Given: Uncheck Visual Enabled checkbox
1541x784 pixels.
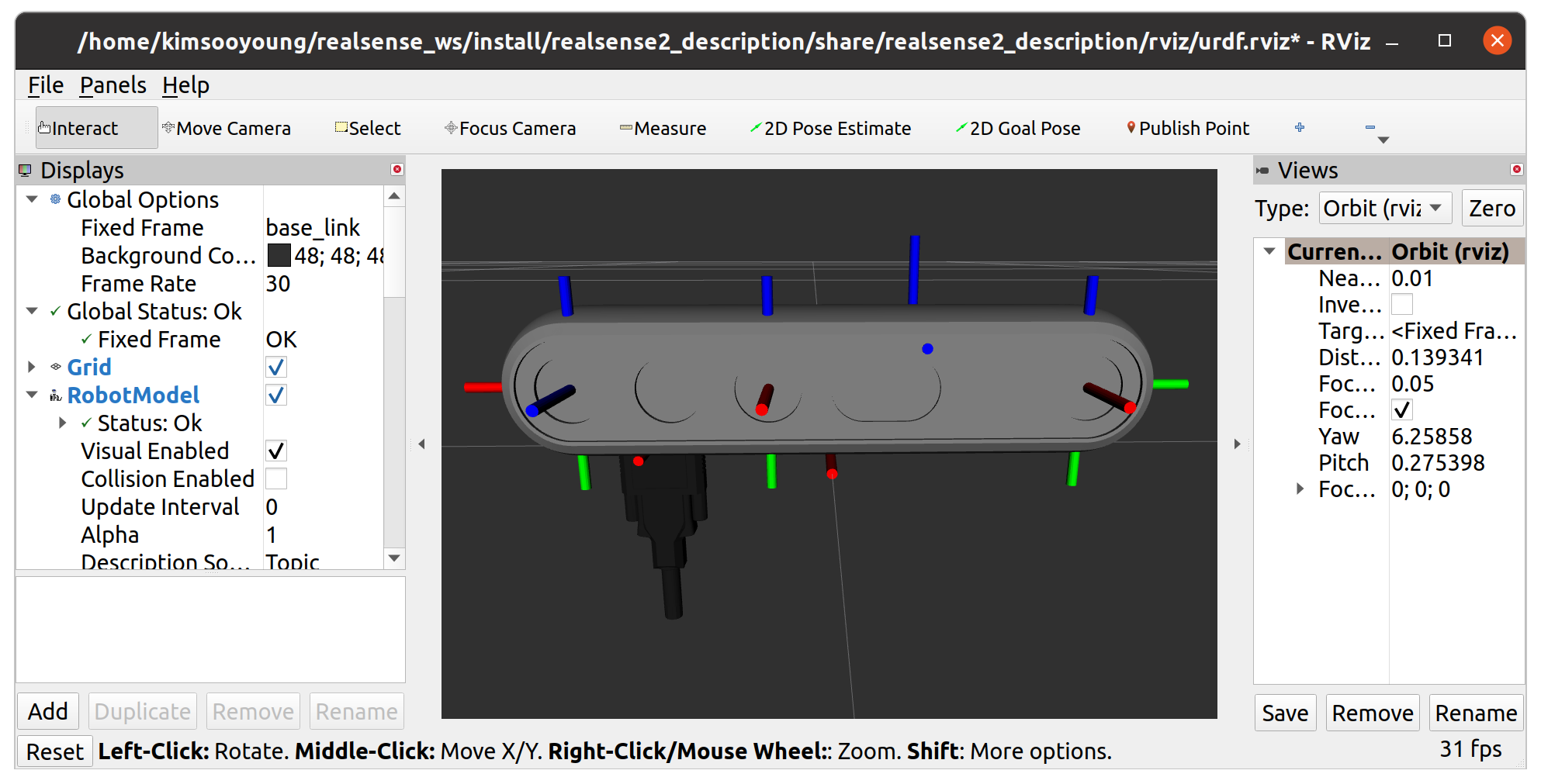Looking at the screenshot, I should tap(276, 451).
